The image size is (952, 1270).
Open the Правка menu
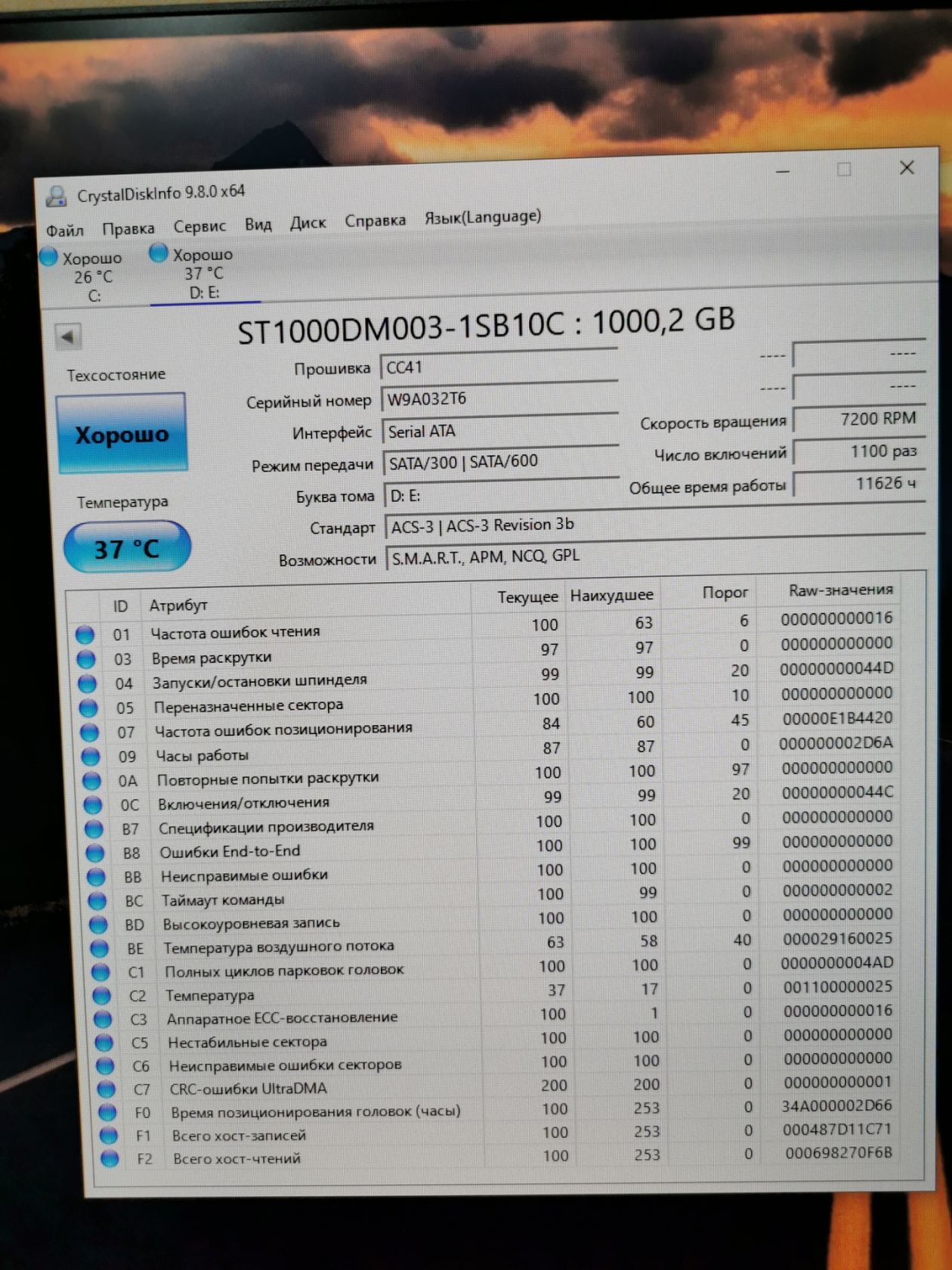click(128, 228)
